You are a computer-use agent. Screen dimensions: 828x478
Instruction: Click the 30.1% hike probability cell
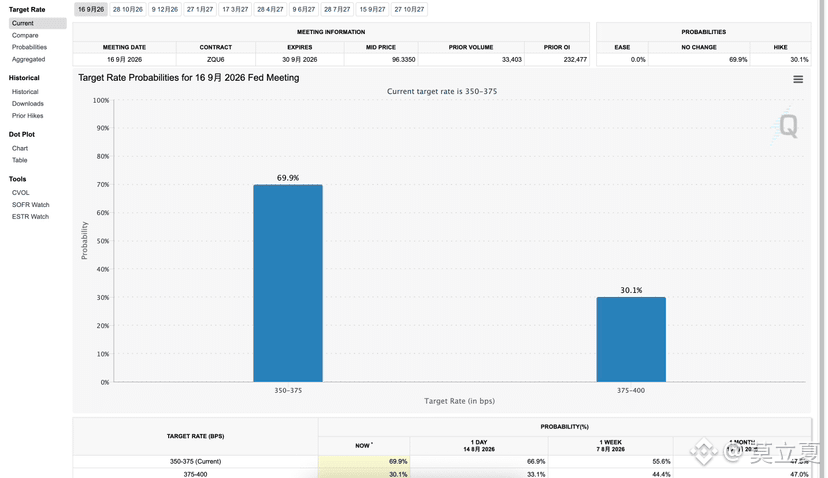tap(780, 60)
